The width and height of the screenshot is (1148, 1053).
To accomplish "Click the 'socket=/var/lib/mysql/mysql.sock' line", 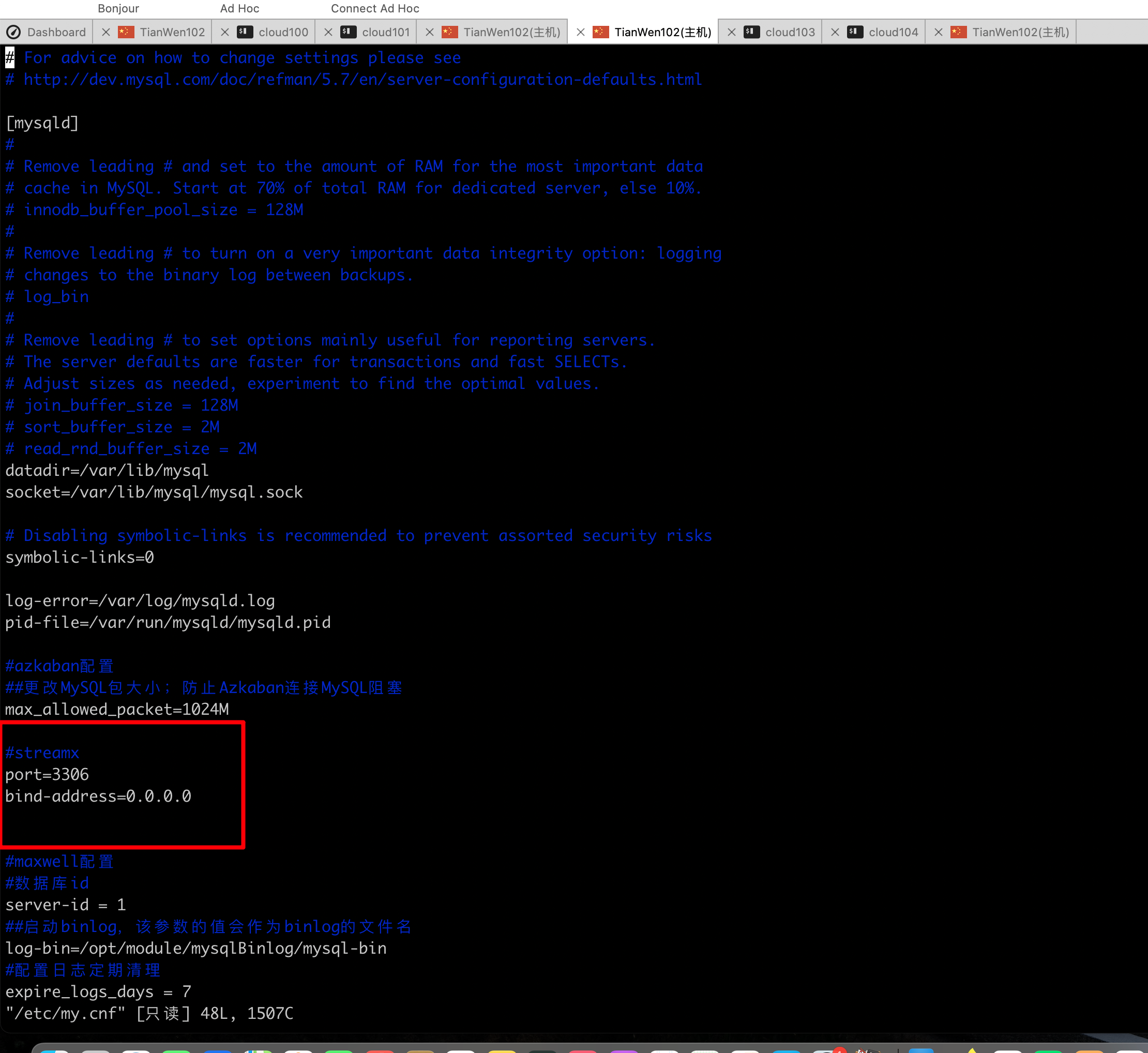I will [x=154, y=492].
